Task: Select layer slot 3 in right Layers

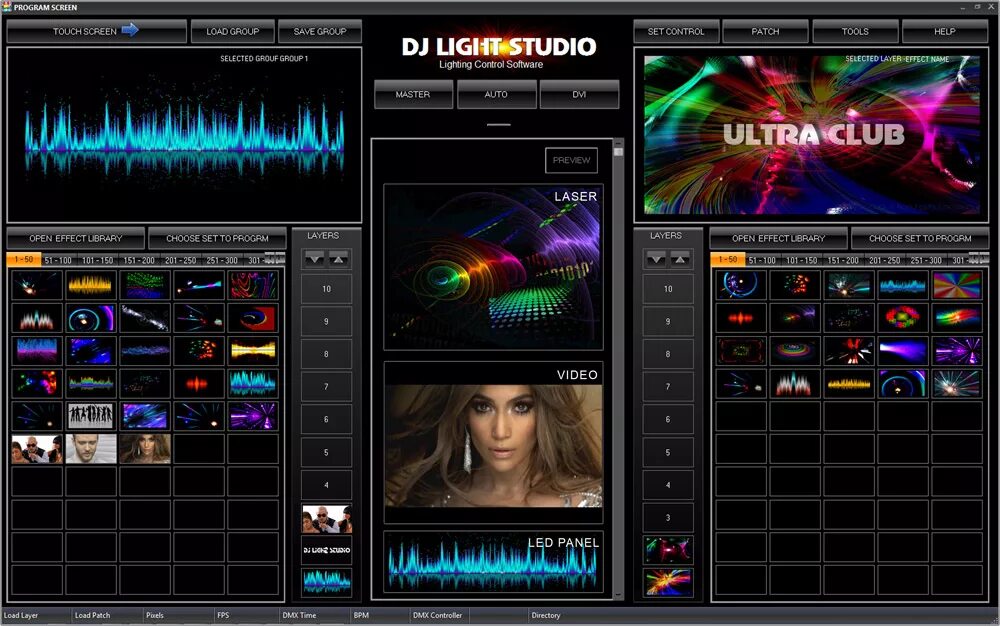Action: pos(668,518)
